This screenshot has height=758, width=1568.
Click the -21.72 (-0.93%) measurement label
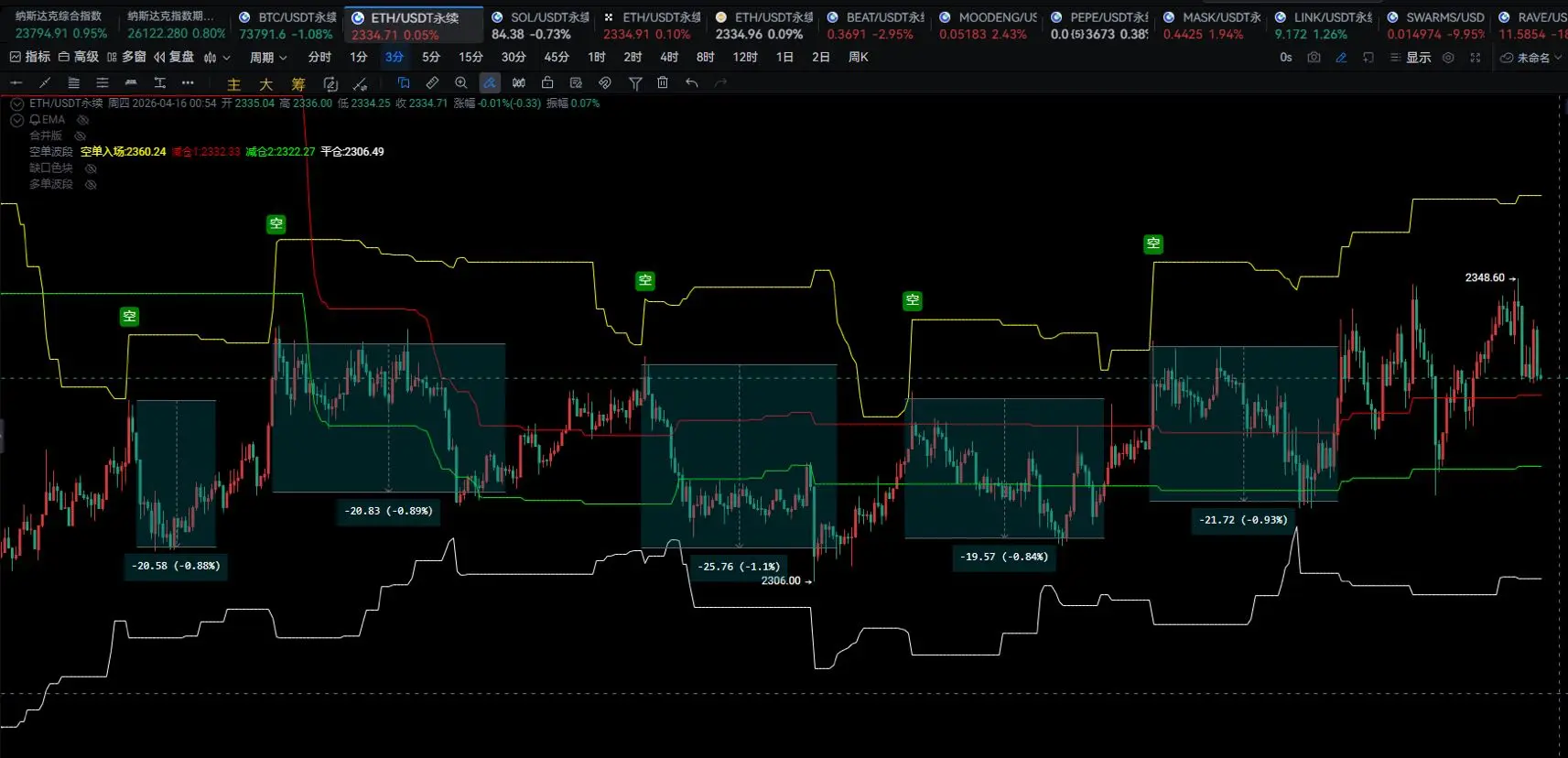tap(1243, 520)
